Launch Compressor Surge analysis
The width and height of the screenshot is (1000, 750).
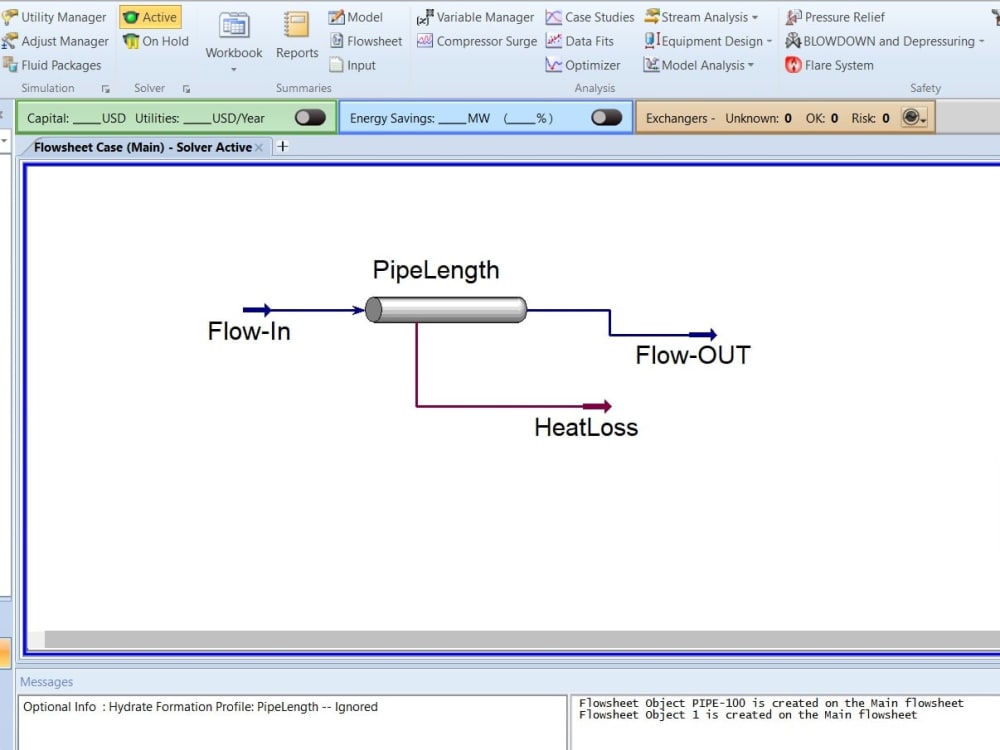coord(476,41)
